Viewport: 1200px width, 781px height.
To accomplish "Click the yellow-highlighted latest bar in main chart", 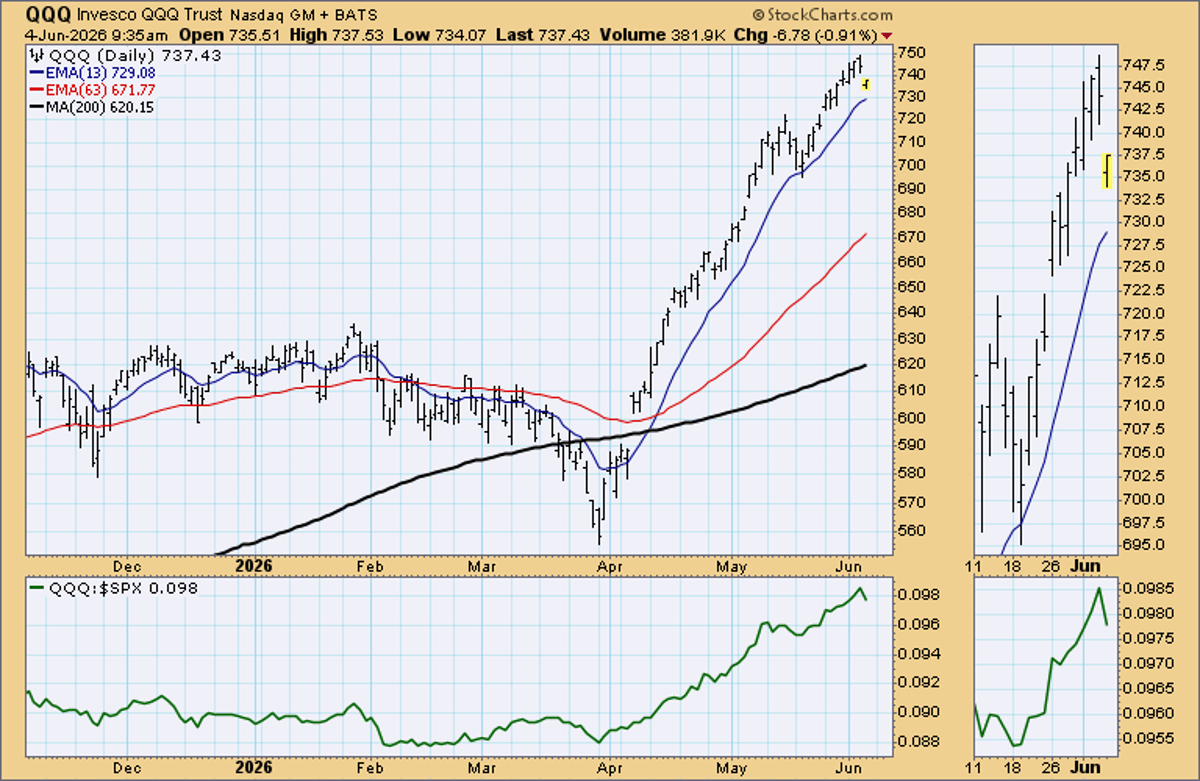I will (865, 84).
